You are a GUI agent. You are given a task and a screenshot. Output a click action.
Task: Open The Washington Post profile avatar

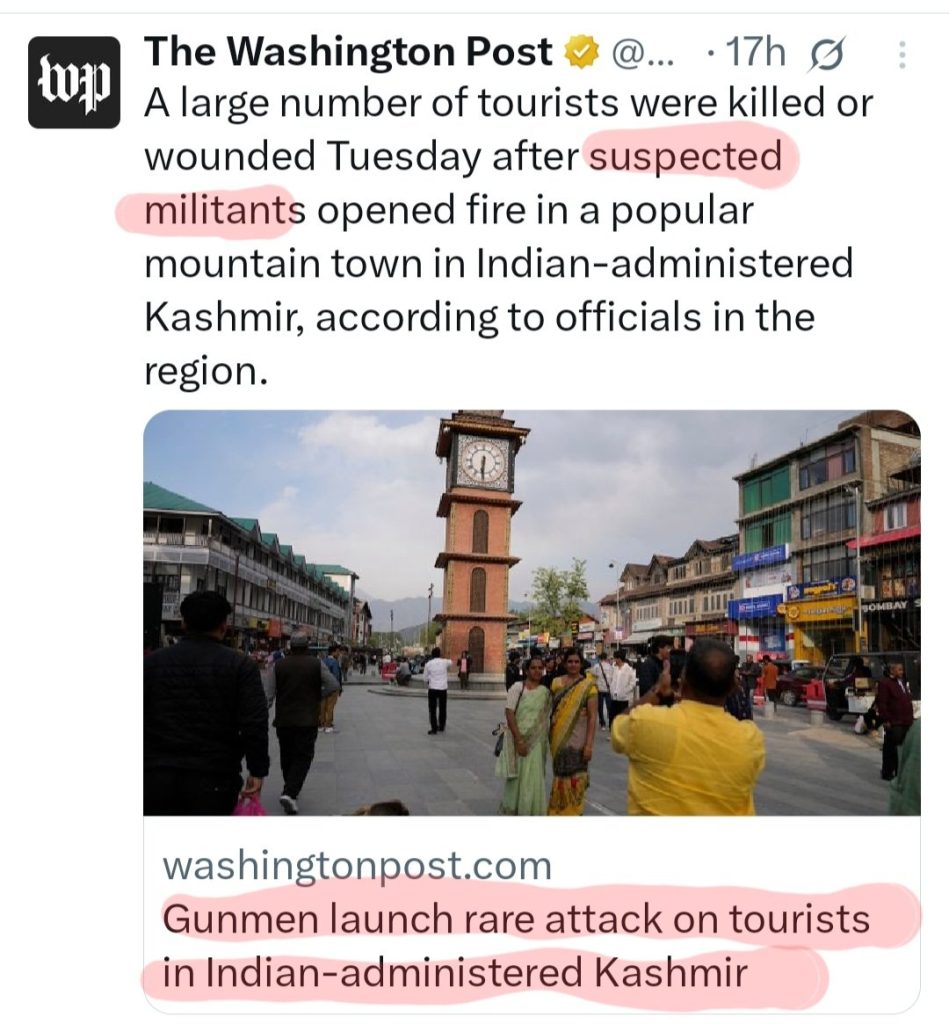pos(74,82)
